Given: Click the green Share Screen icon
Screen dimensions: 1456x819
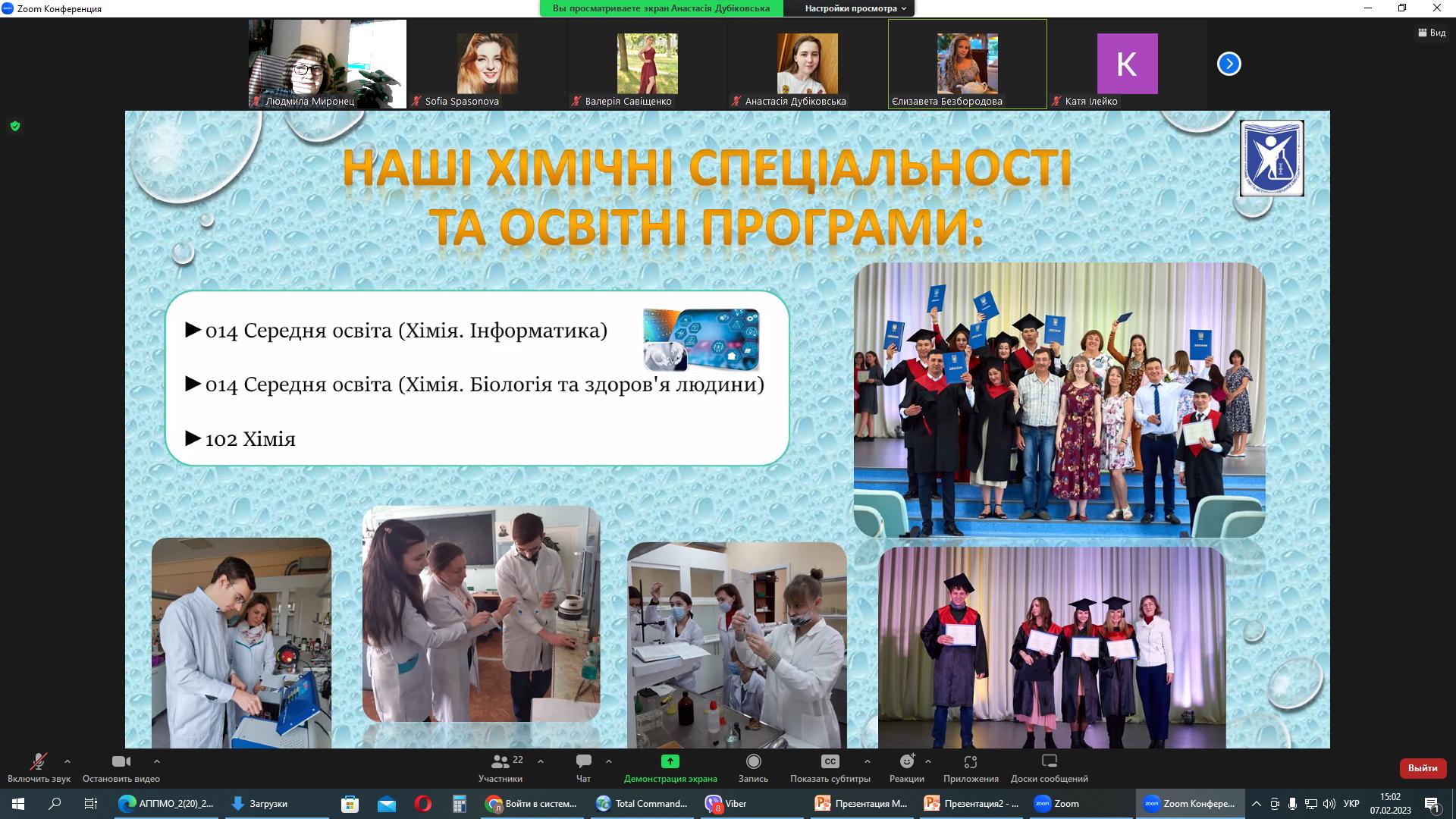Looking at the screenshot, I should 670,761.
